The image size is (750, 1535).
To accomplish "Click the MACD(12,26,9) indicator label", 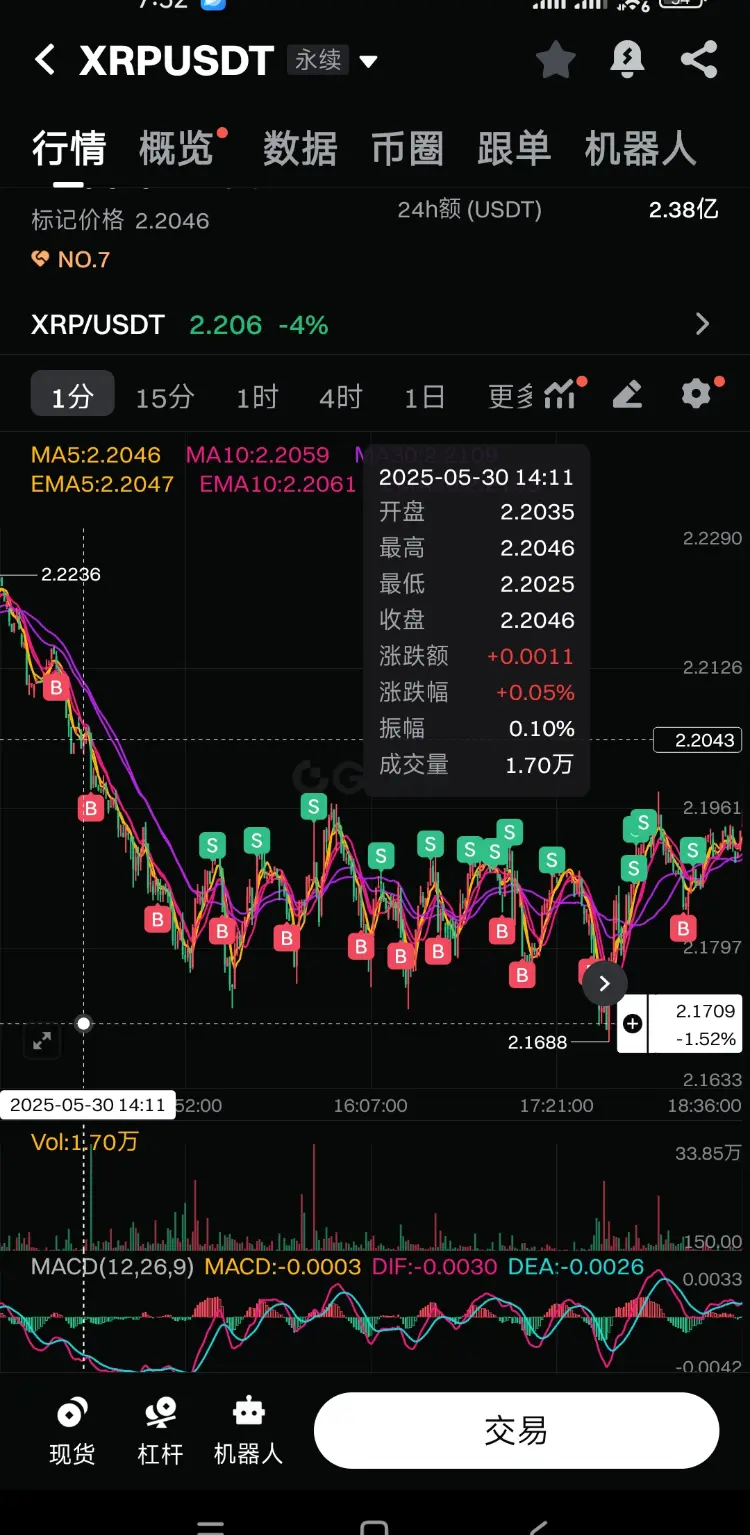I will click(x=112, y=1267).
